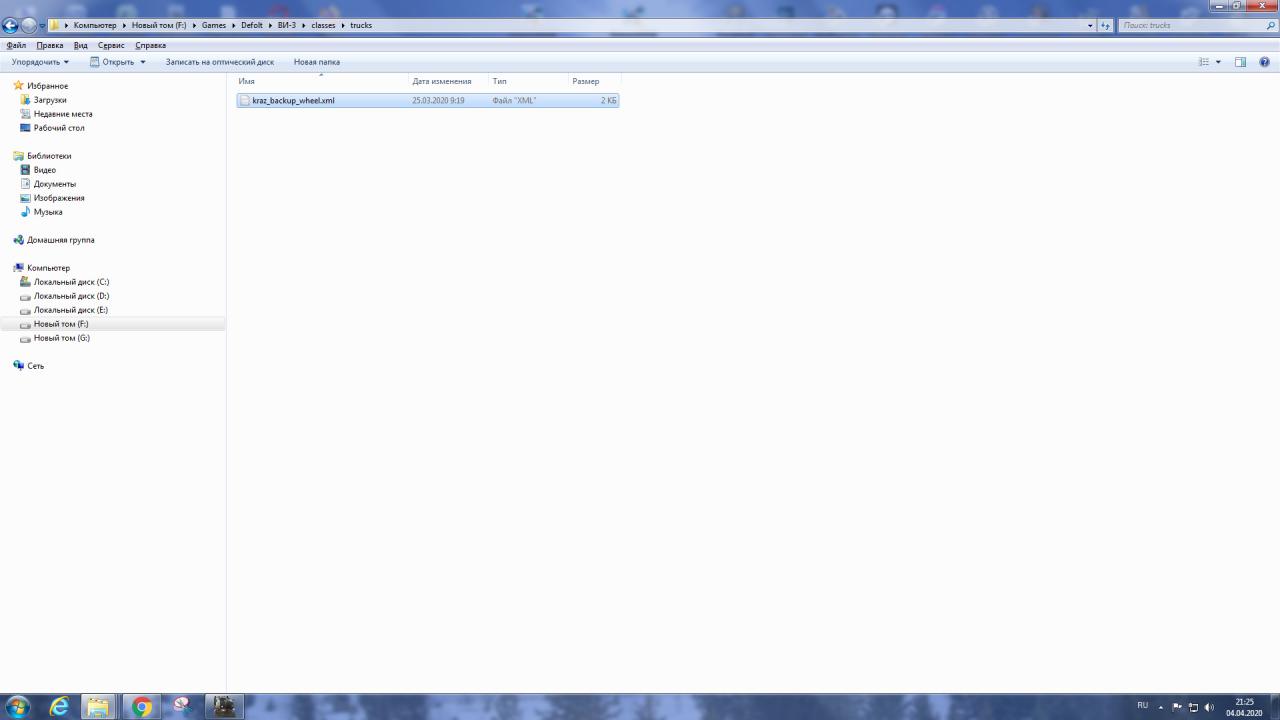
Task: Click the Back navigation arrow button
Action: tap(11, 25)
